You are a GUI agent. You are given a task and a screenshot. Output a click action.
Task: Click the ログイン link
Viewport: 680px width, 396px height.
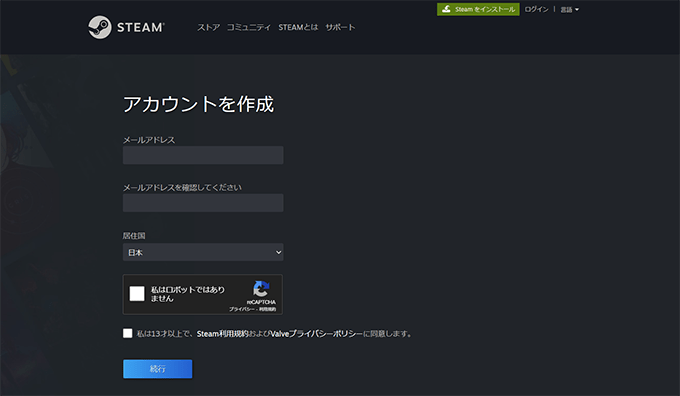[x=536, y=9]
